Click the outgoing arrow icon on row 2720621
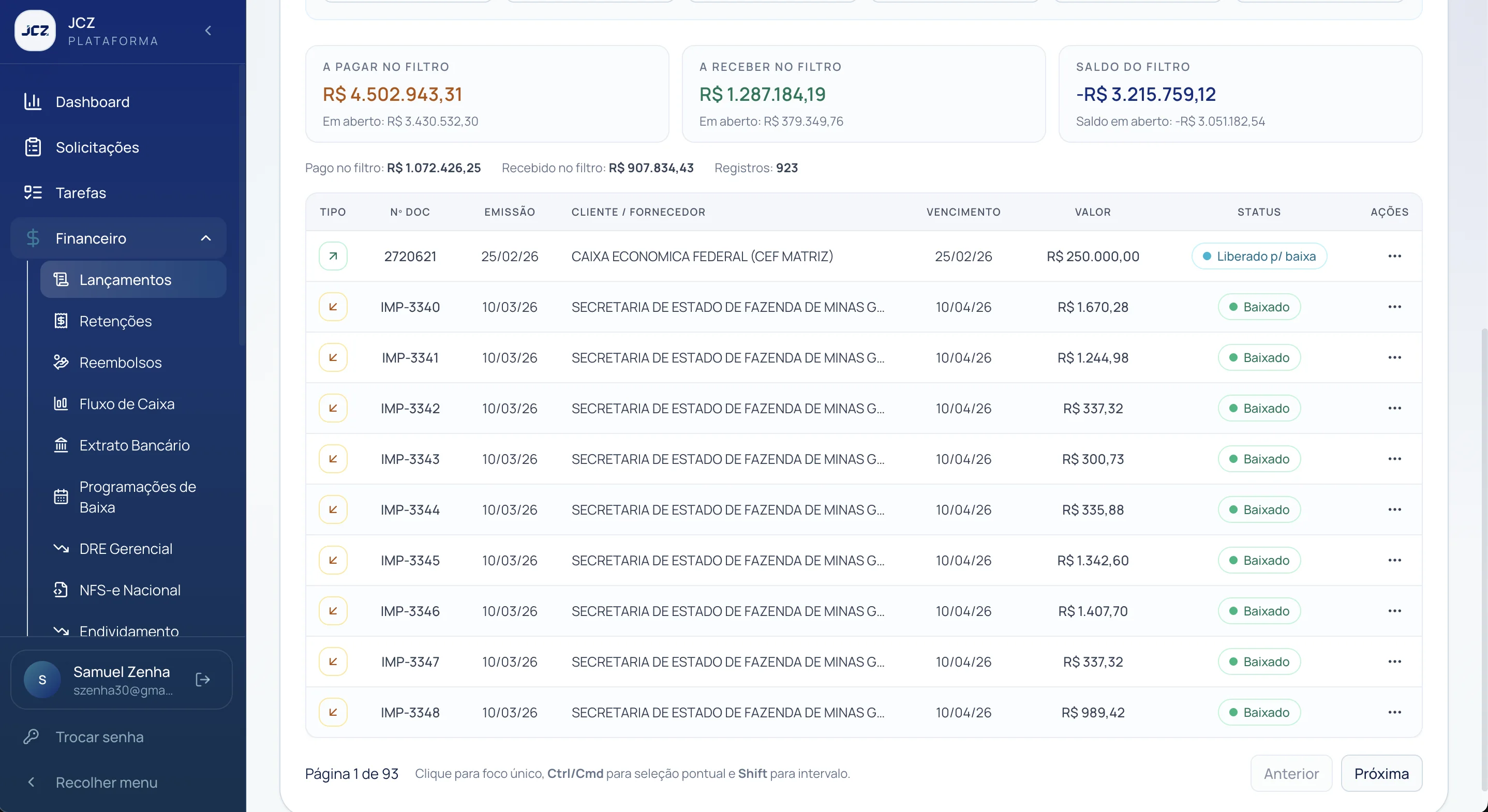This screenshot has height=812, width=1488. coord(333,256)
